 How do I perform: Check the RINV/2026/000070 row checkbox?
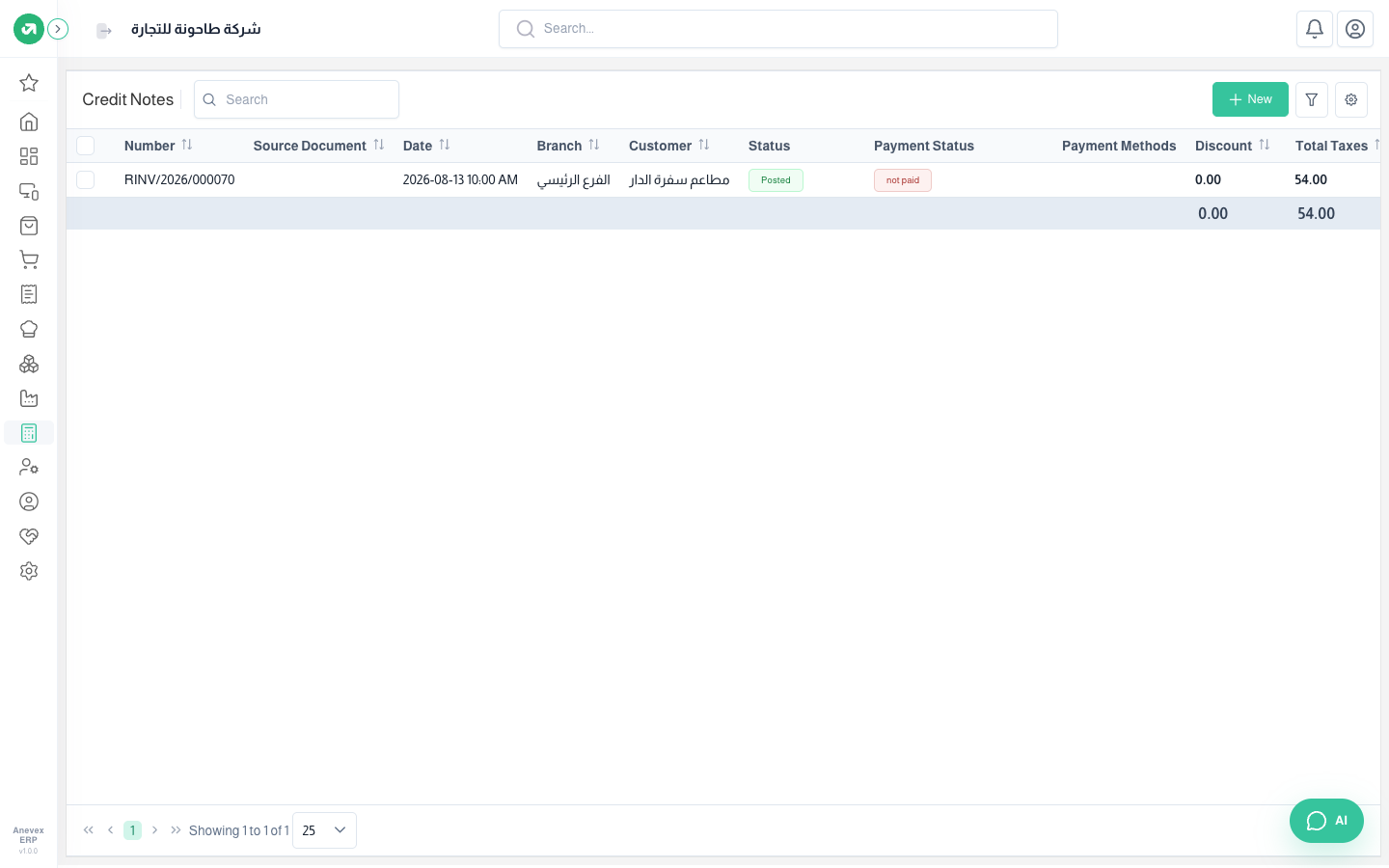click(x=86, y=179)
